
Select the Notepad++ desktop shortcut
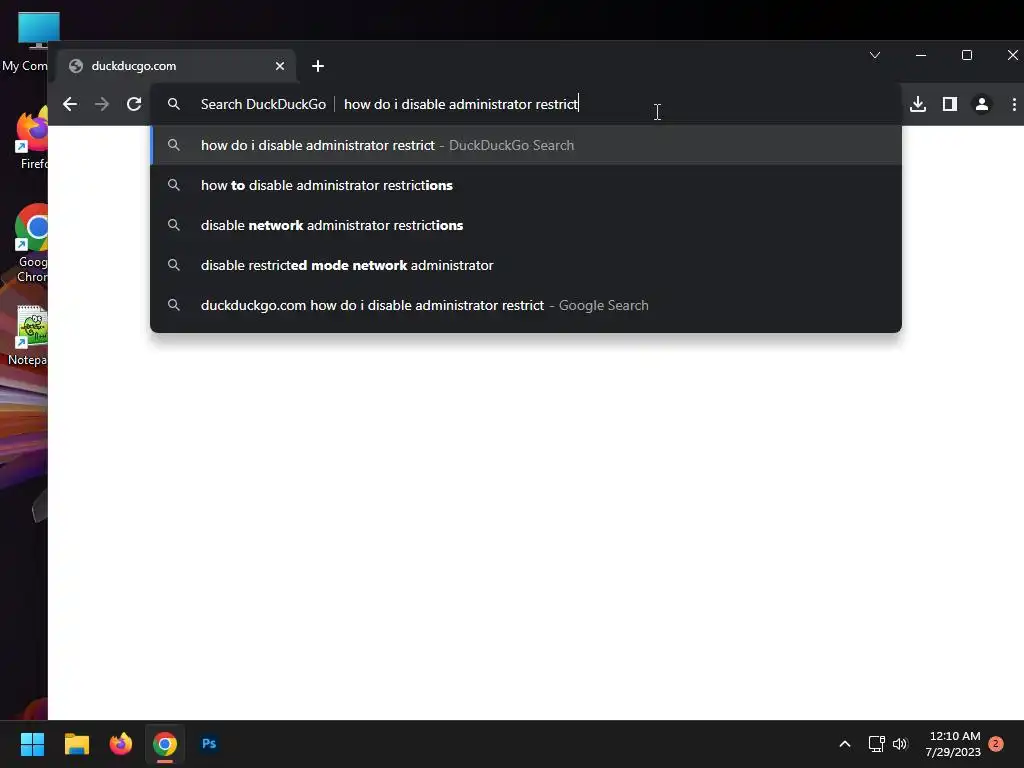[29, 335]
